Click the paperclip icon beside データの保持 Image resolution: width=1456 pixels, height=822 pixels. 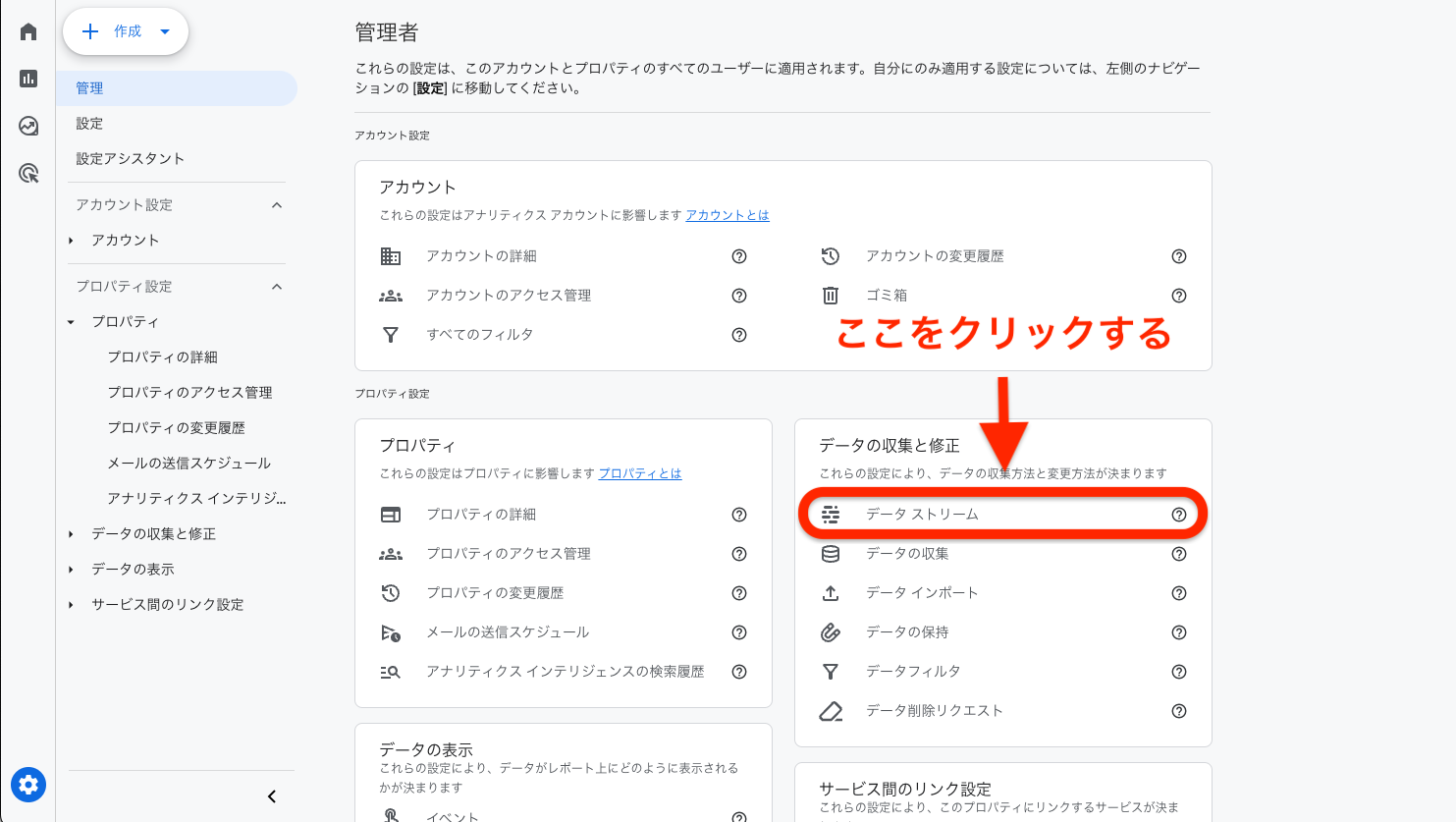coord(831,632)
